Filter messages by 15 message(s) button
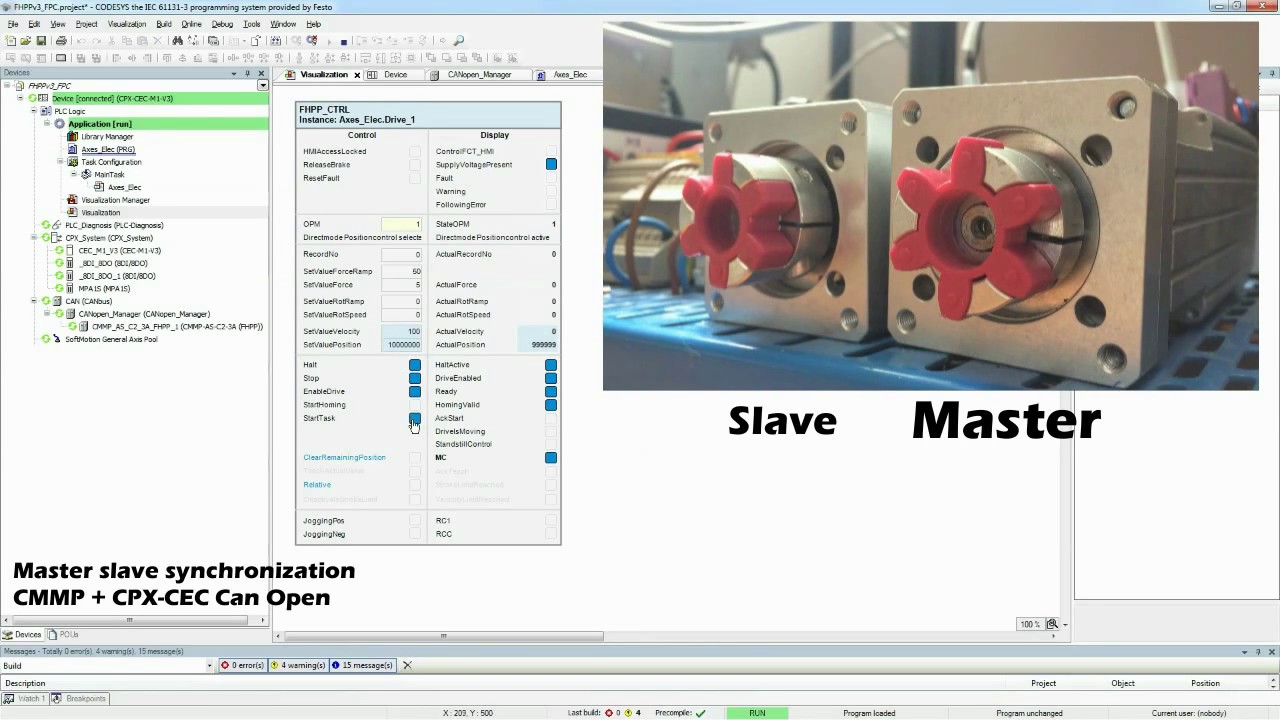 coord(362,665)
